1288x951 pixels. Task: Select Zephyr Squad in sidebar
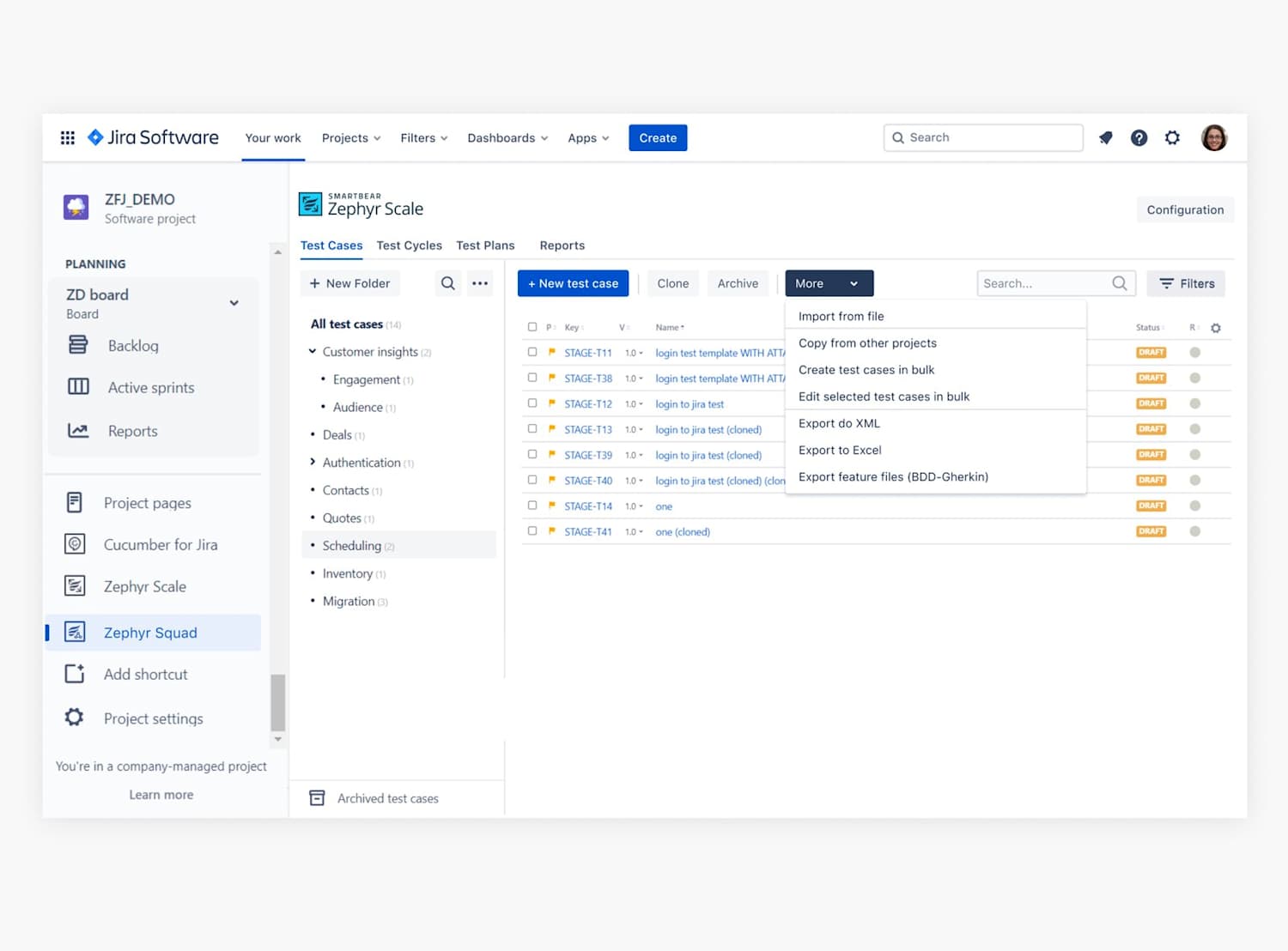(153, 633)
